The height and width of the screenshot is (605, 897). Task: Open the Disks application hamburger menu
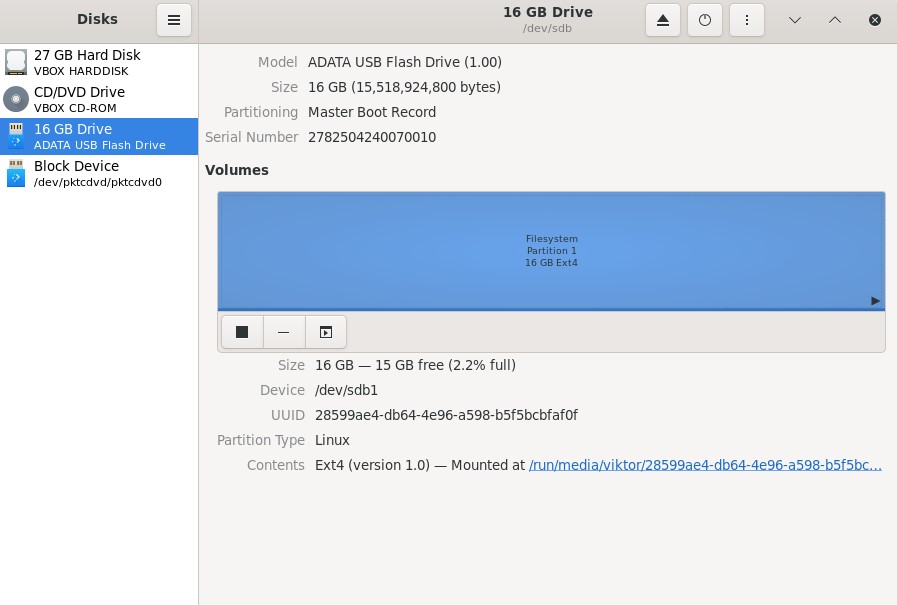tap(174, 20)
